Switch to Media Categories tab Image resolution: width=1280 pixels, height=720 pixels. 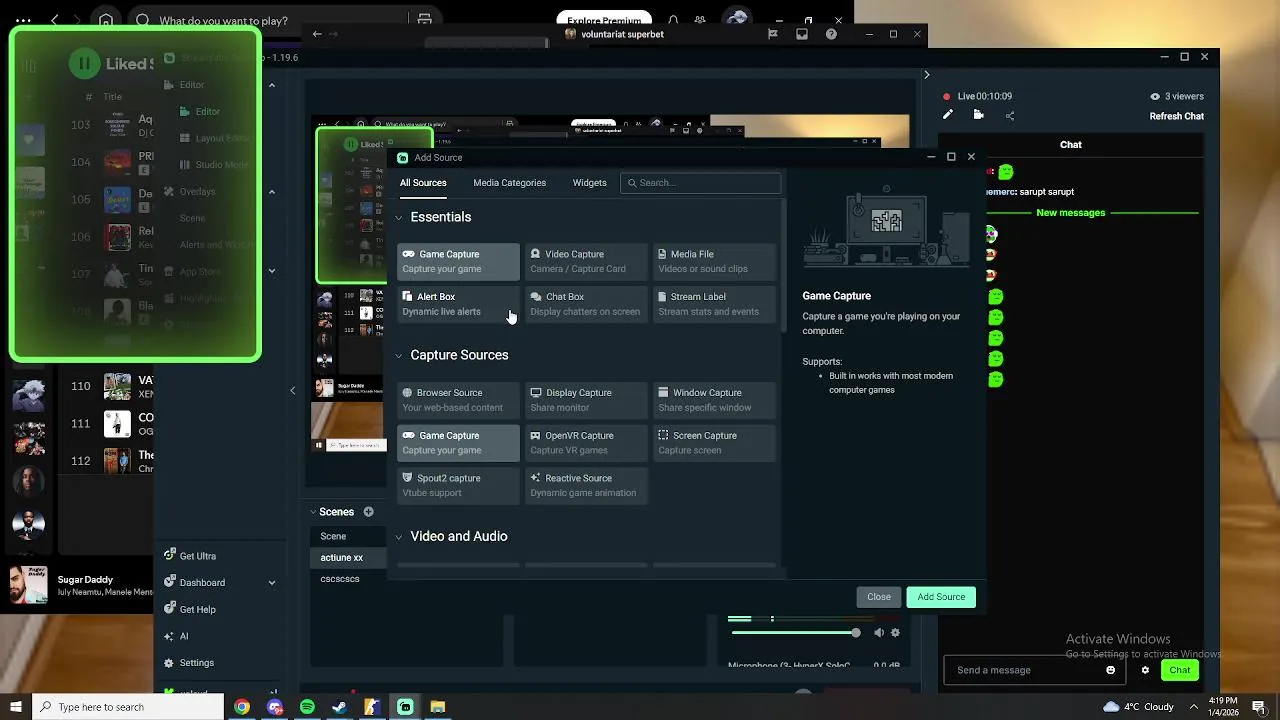(509, 183)
